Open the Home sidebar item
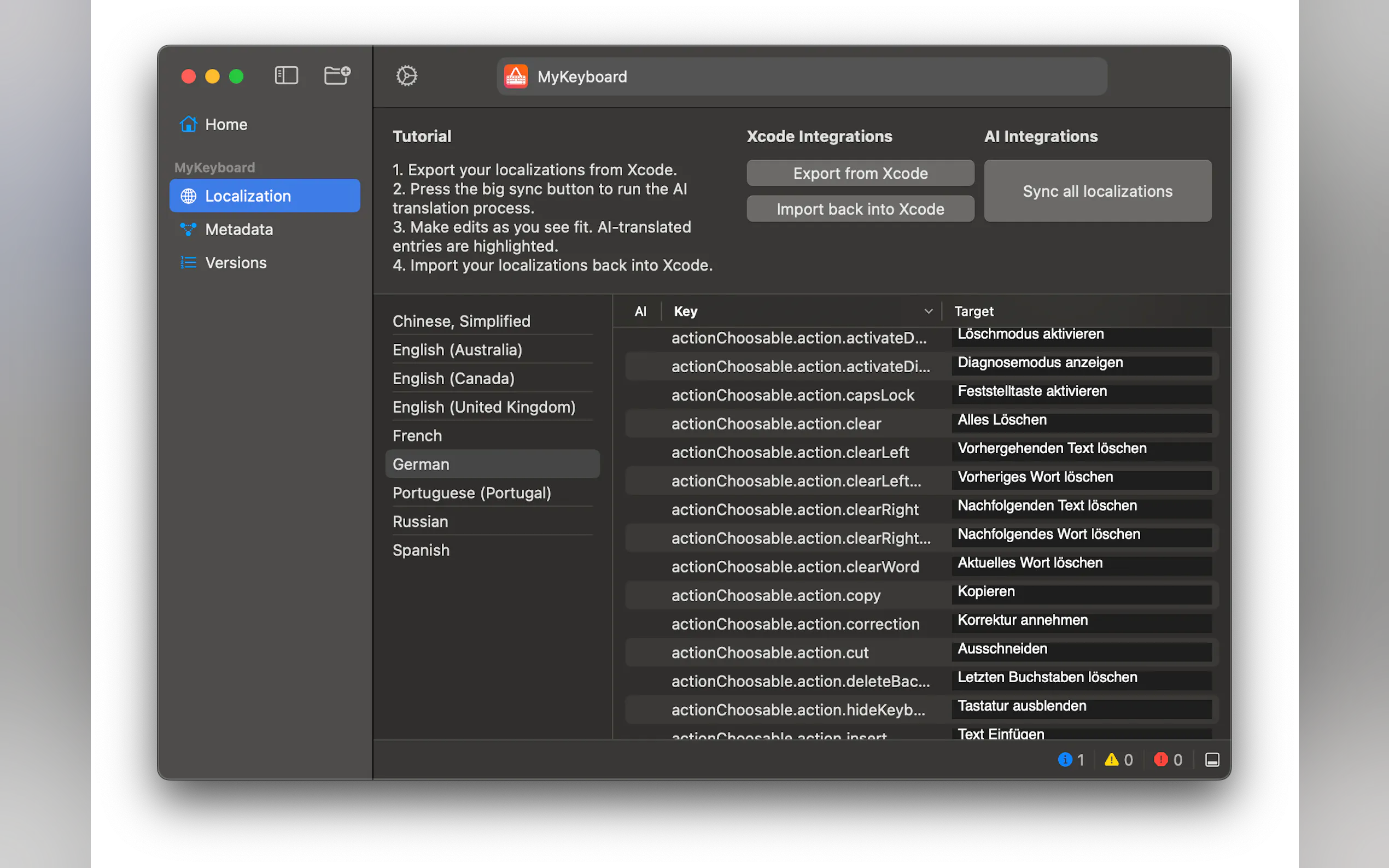Viewport: 1389px width, 868px height. pos(226,125)
